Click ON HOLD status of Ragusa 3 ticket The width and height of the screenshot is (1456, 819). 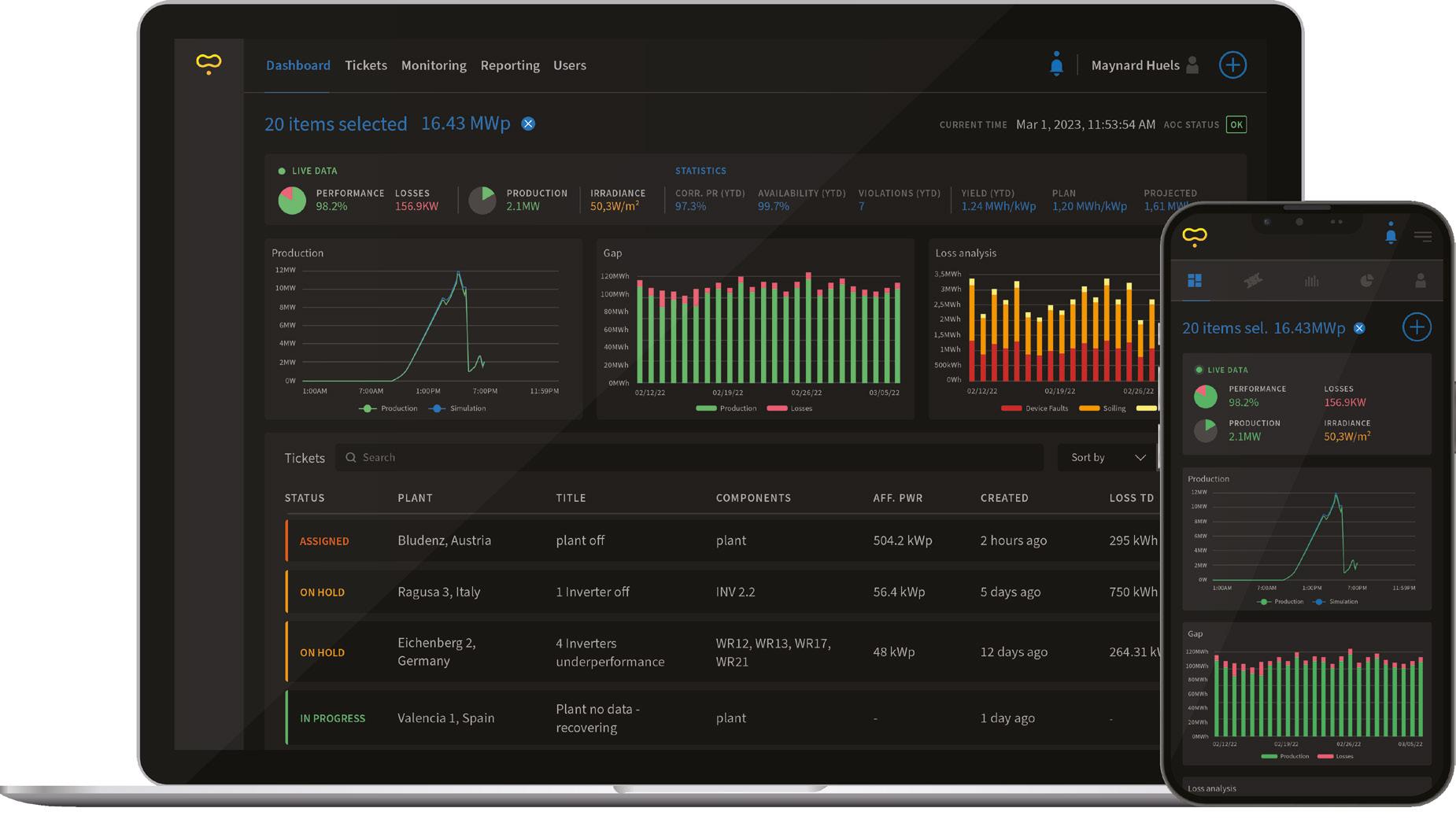[x=322, y=592]
